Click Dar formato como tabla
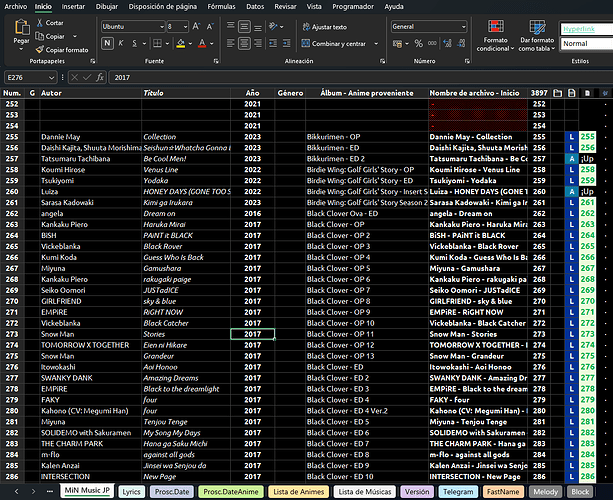 (537, 36)
